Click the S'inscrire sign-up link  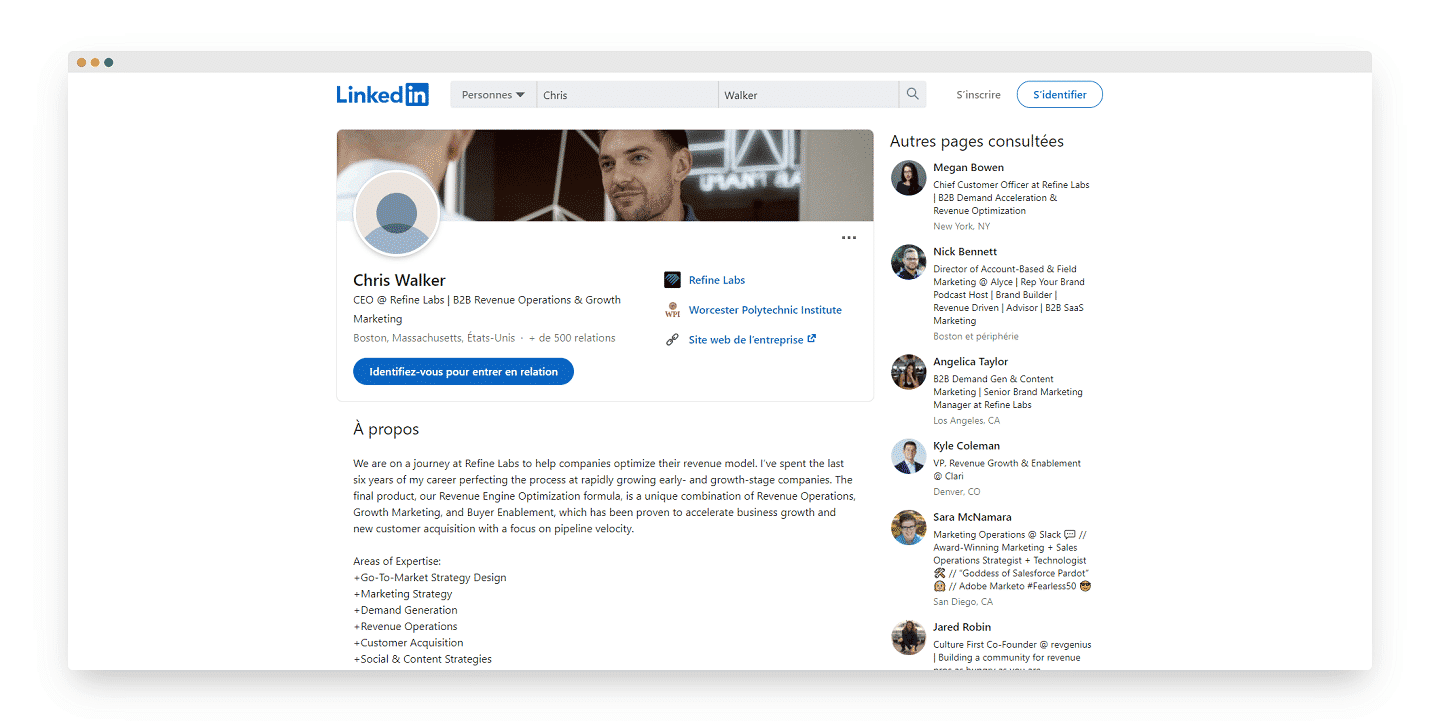[x=978, y=95]
